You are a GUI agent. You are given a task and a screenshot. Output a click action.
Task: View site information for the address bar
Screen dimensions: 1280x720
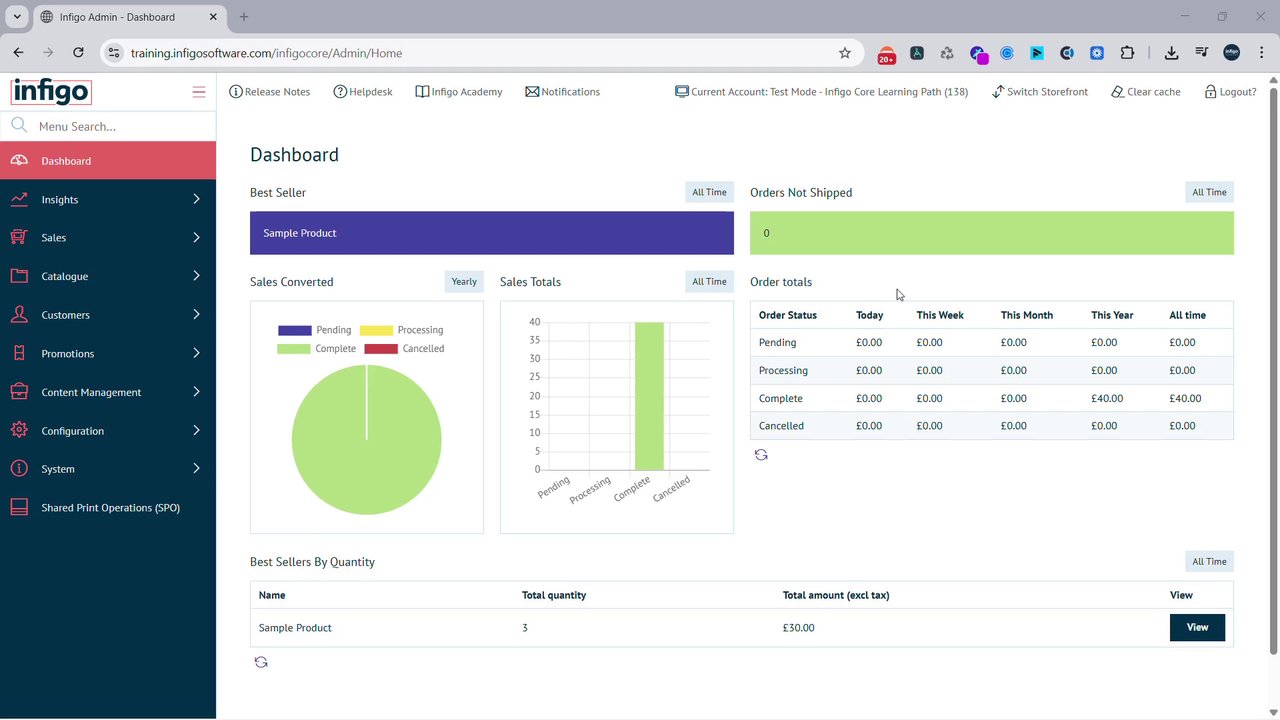[114, 53]
